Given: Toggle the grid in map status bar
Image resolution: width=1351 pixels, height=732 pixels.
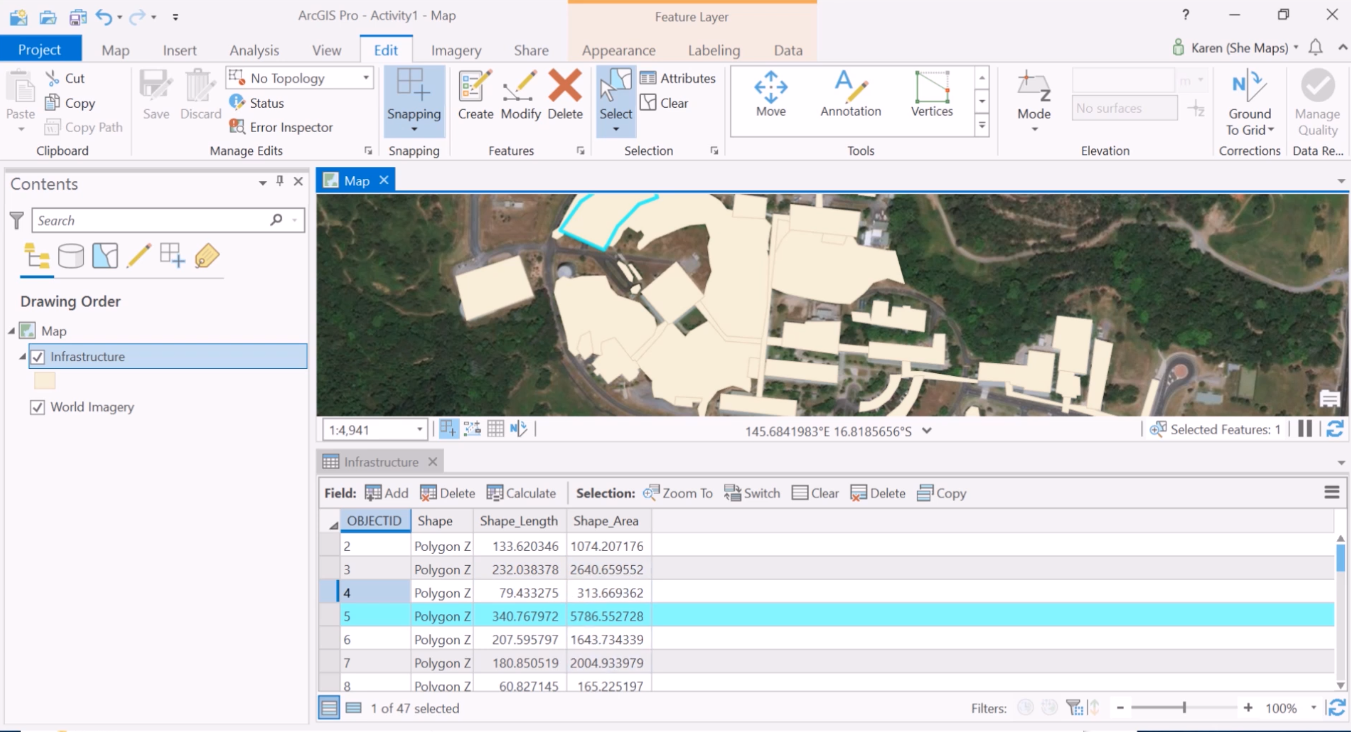Looking at the screenshot, I should pos(495,429).
